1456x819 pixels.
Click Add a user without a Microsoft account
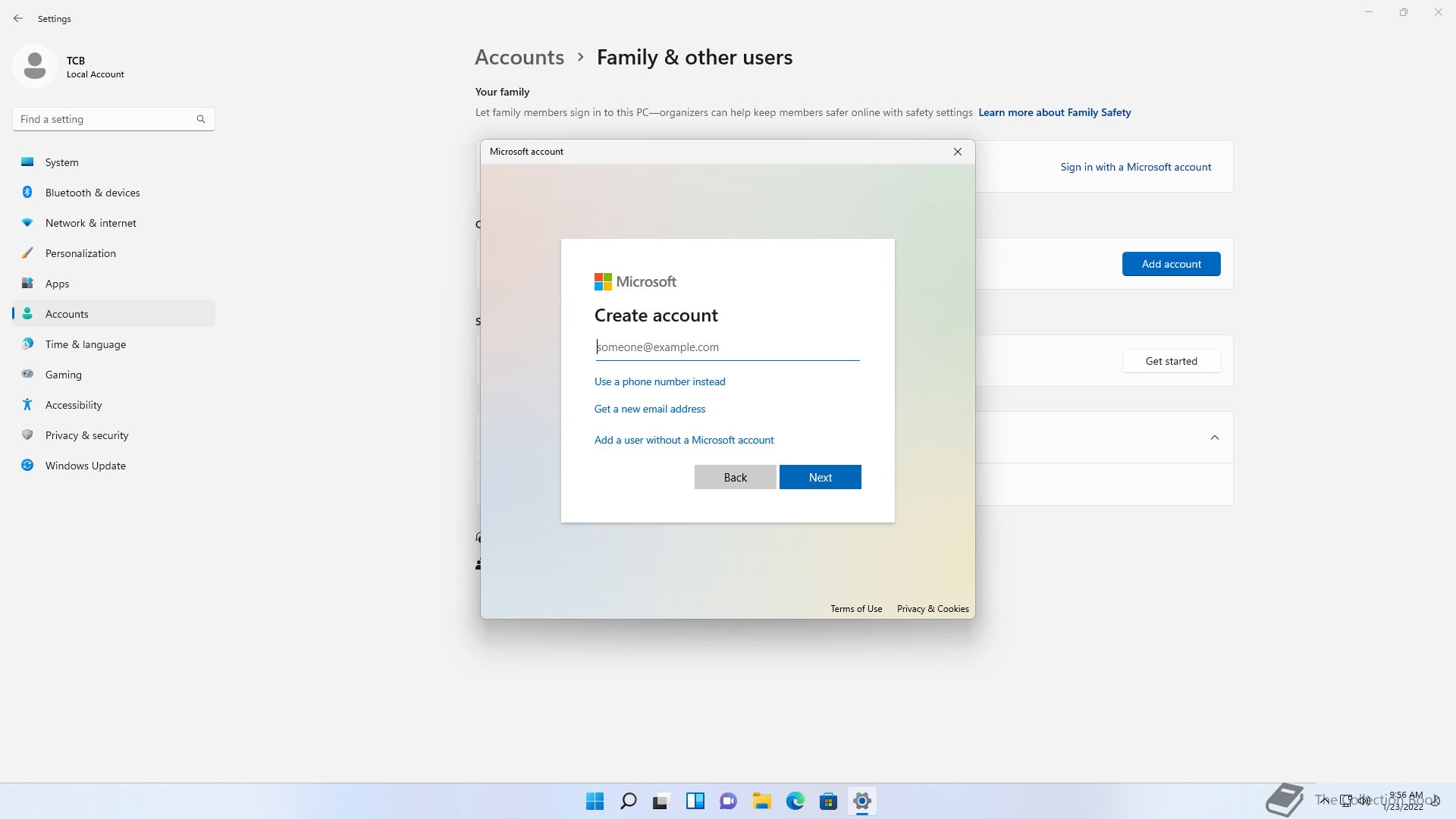pyautogui.click(x=684, y=440)
